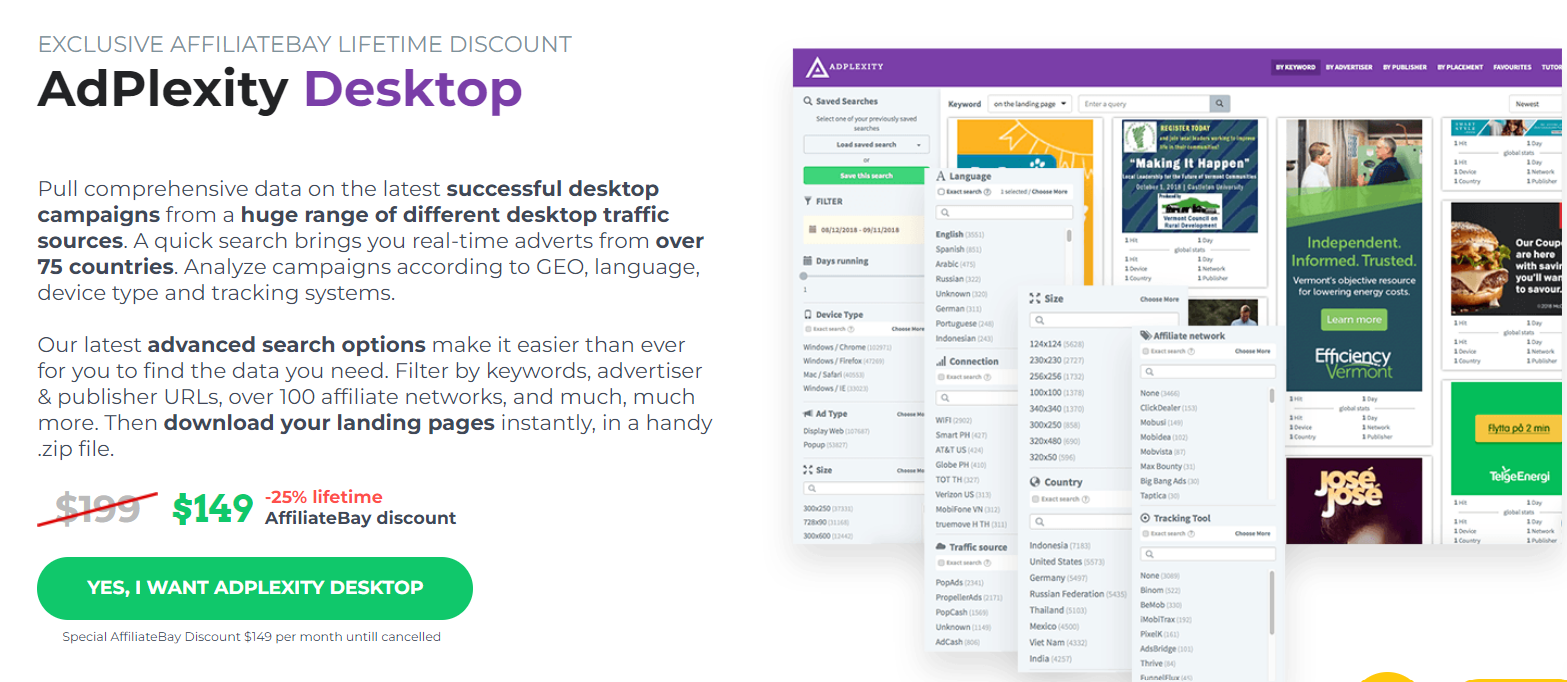Switch to the BY PUBLISHER tab
Screen dimensions: 1567x682
1403,67
